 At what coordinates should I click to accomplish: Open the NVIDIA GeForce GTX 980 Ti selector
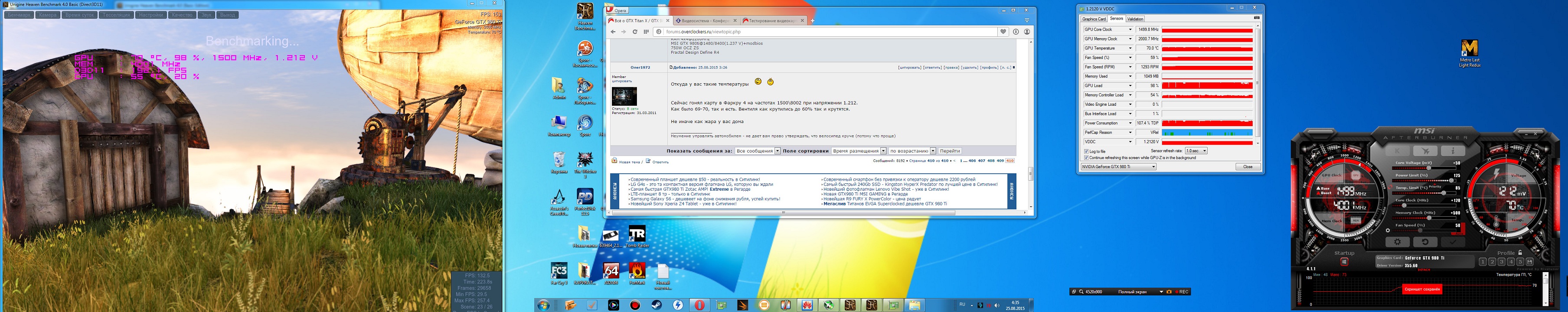tap(1118, 167)
